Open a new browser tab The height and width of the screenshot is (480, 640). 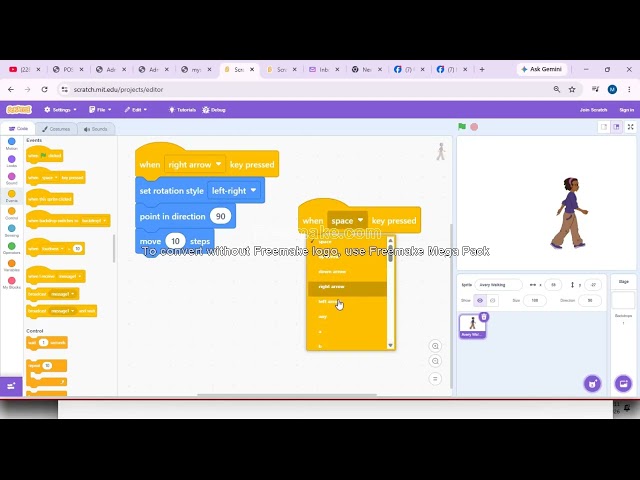point(482,69)
